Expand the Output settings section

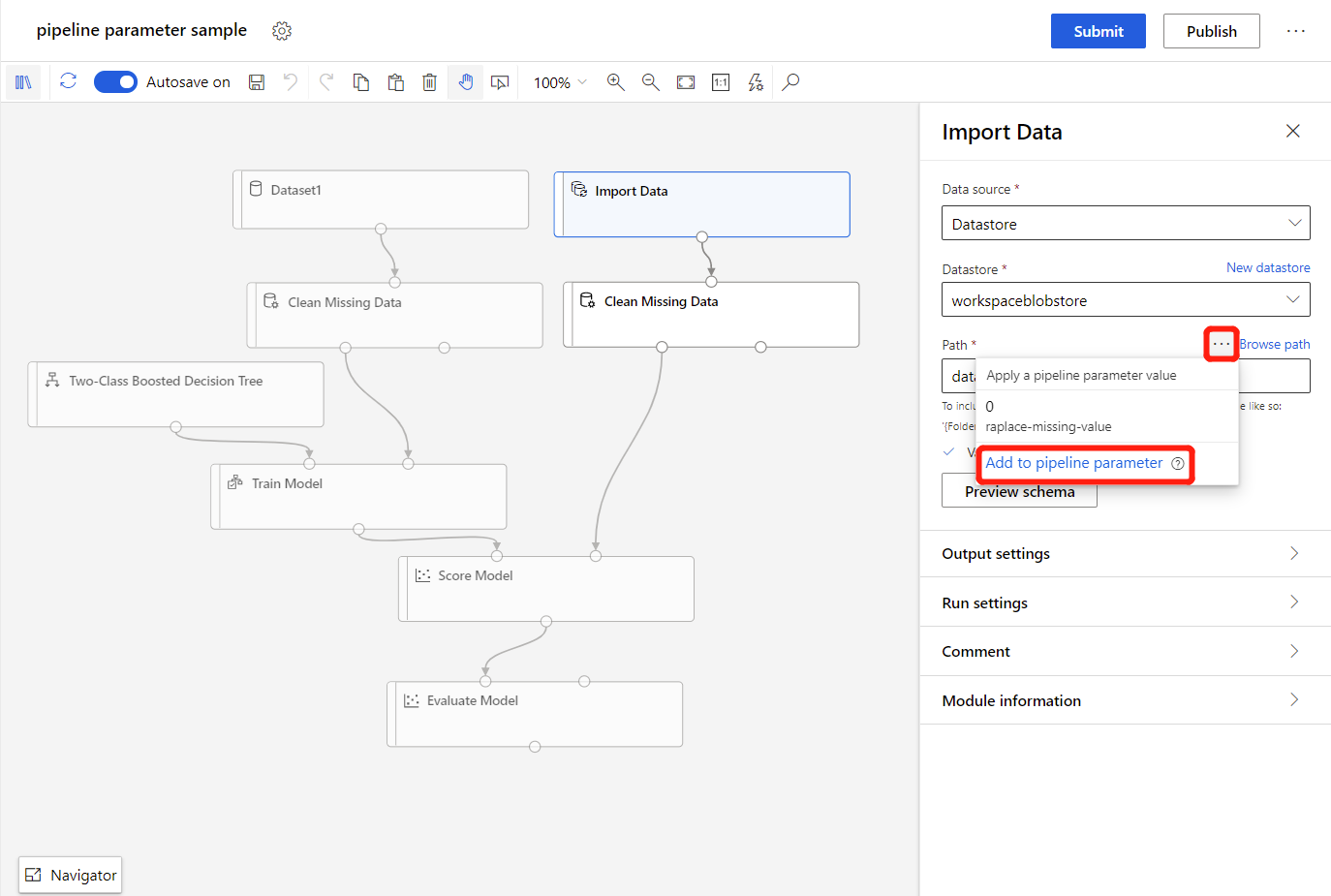coord(1124,554)
